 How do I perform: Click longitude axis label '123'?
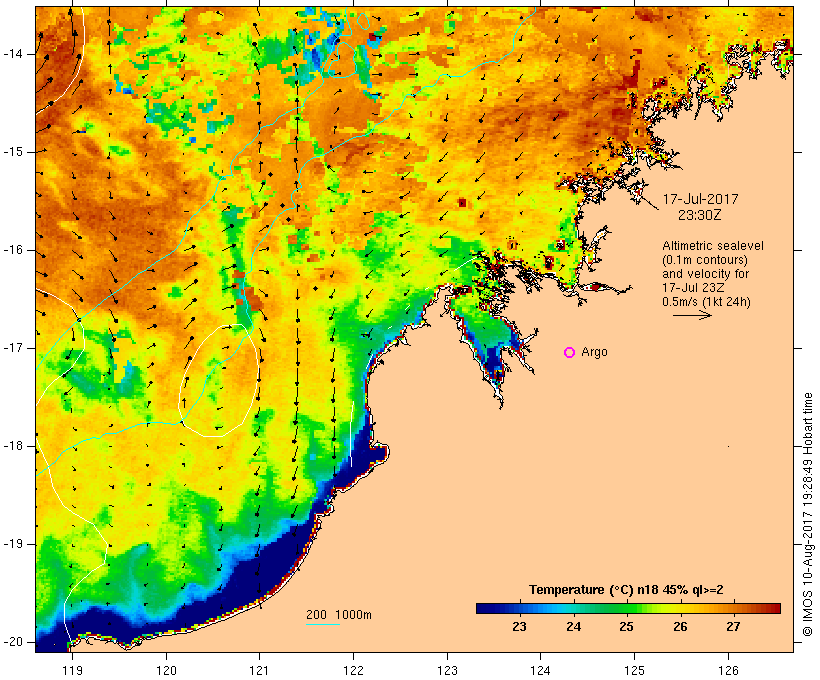click(447, 671)
